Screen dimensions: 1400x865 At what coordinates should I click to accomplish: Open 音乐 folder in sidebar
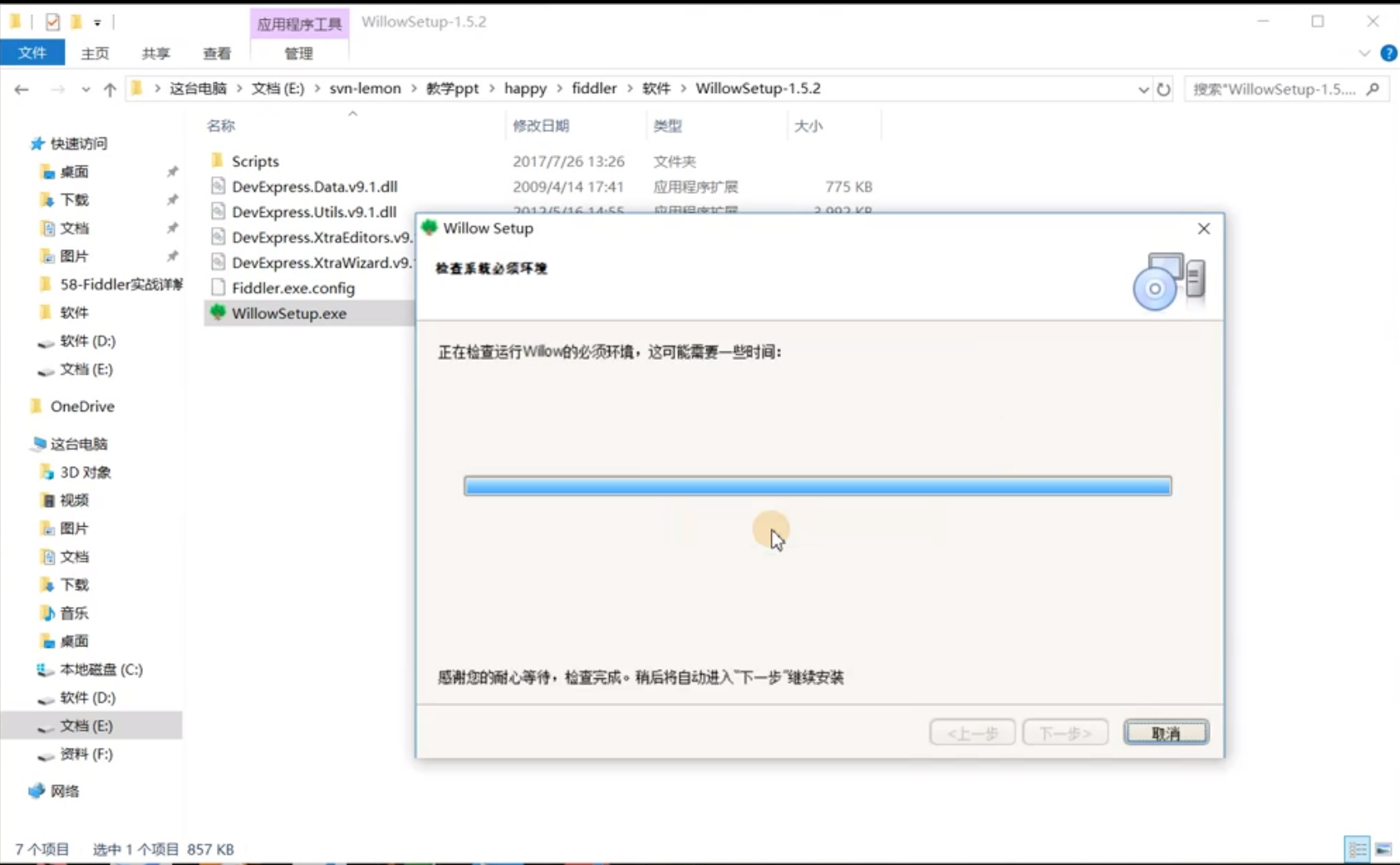pos(74,613)
